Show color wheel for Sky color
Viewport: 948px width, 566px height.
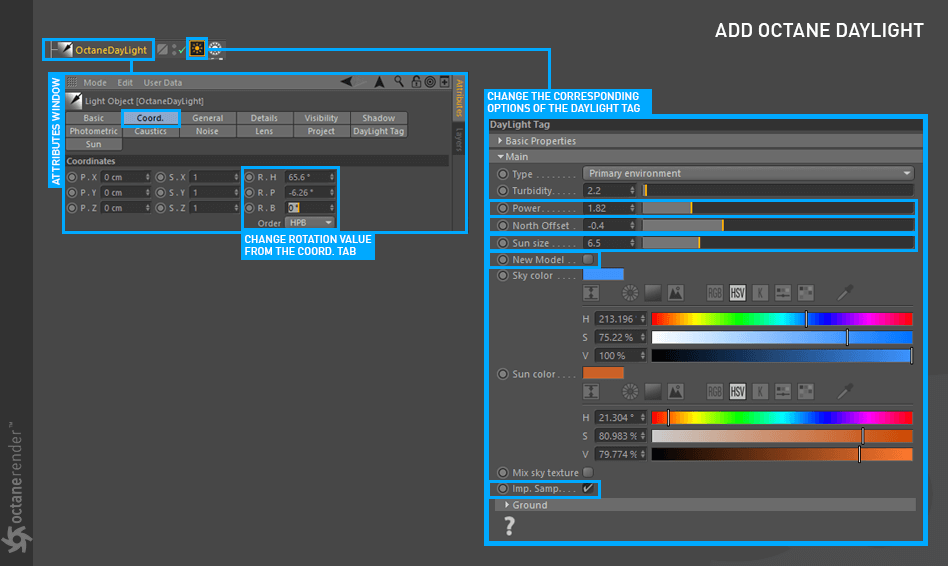630,293
